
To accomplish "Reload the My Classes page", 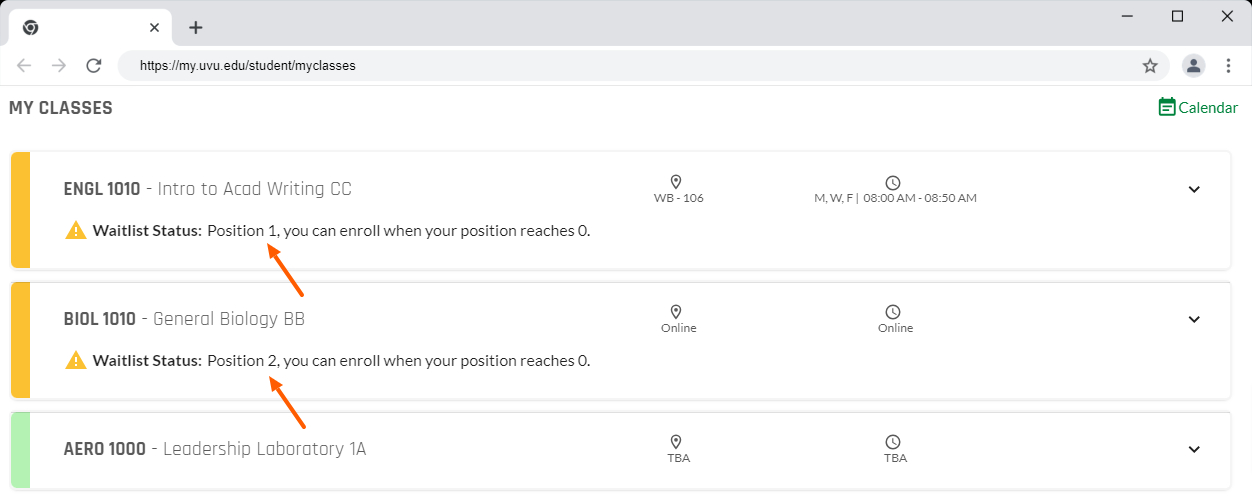I will coord(94,66).
